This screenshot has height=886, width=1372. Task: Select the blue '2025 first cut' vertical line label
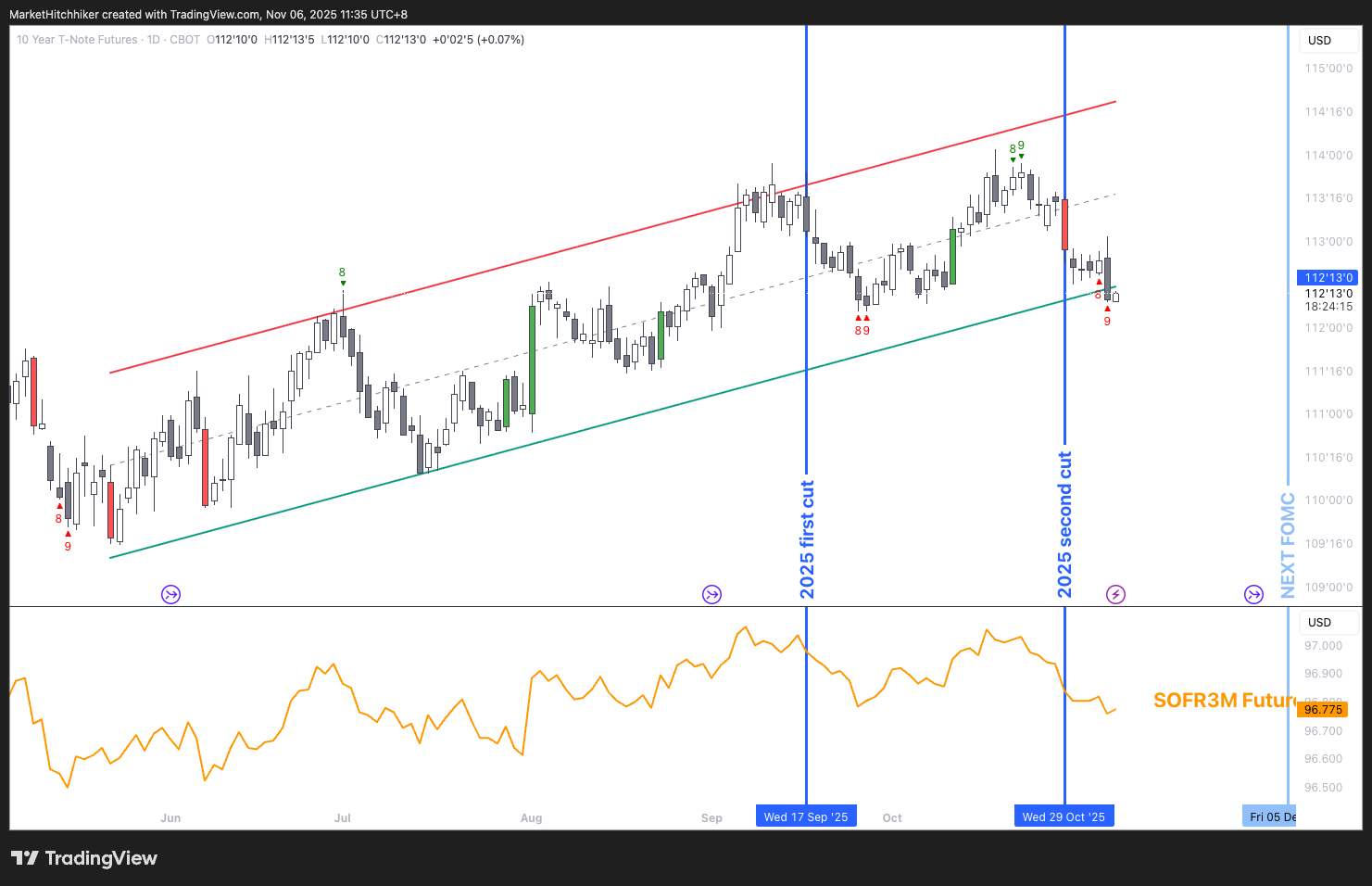pos(807,539)
